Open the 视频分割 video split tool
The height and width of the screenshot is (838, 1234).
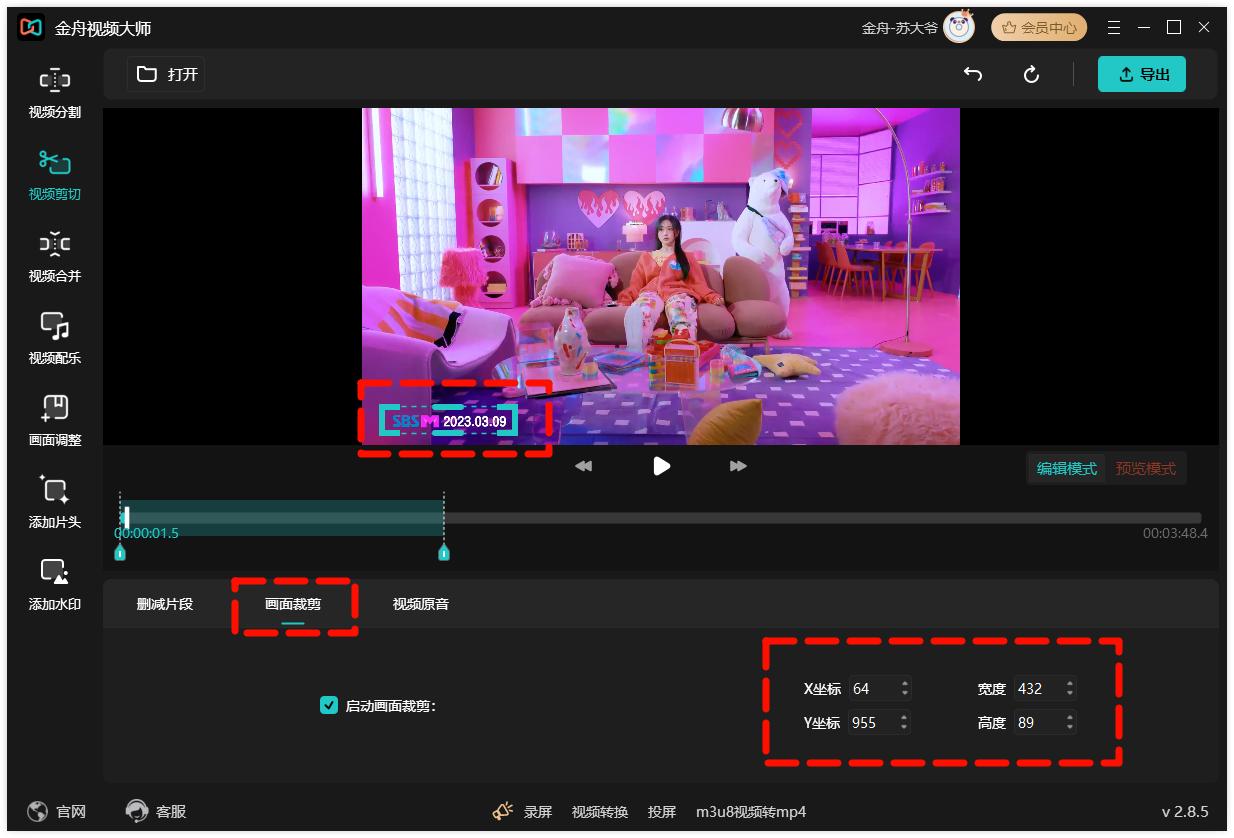[55, 92]
